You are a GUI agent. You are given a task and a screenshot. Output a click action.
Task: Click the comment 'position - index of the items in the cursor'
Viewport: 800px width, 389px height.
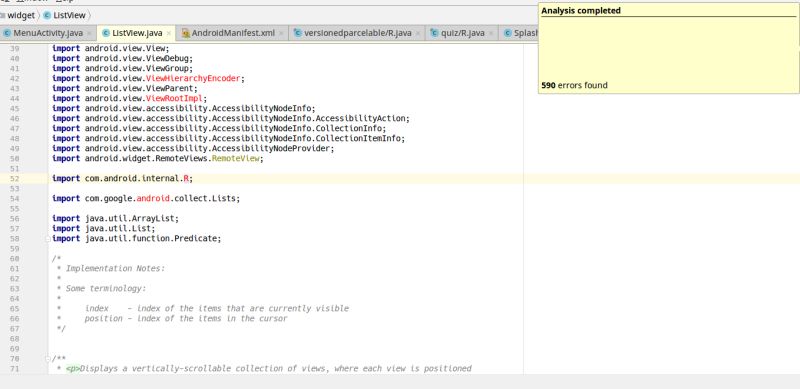click(186, 319)
